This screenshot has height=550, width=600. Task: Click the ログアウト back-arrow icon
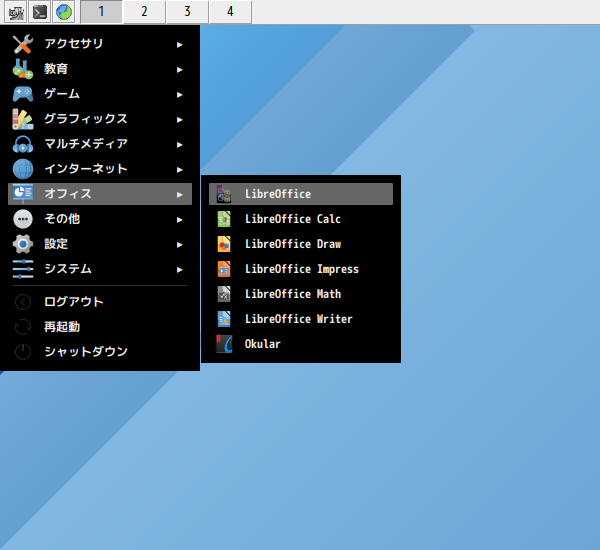[23, 302]
